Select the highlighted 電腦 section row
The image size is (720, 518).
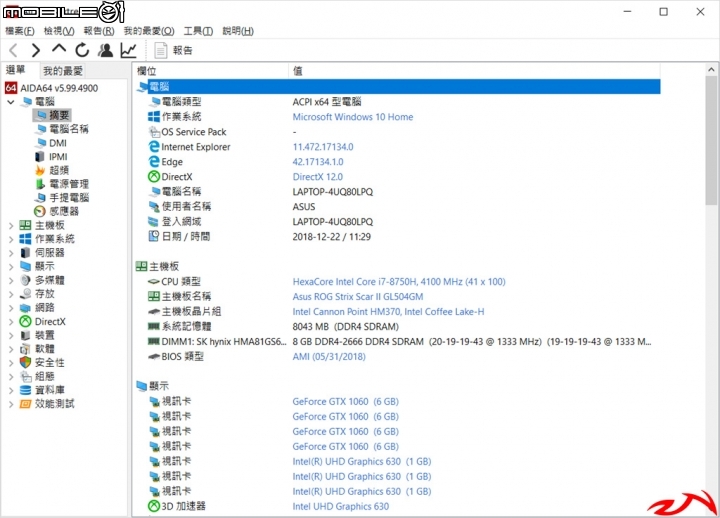coord(398,86)
